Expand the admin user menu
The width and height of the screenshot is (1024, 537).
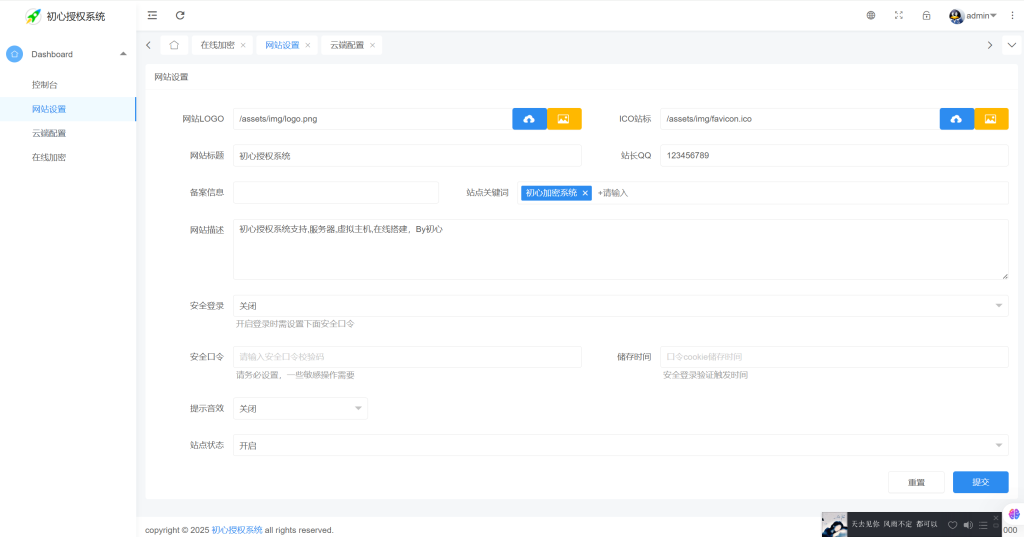(x=981, y=16)
